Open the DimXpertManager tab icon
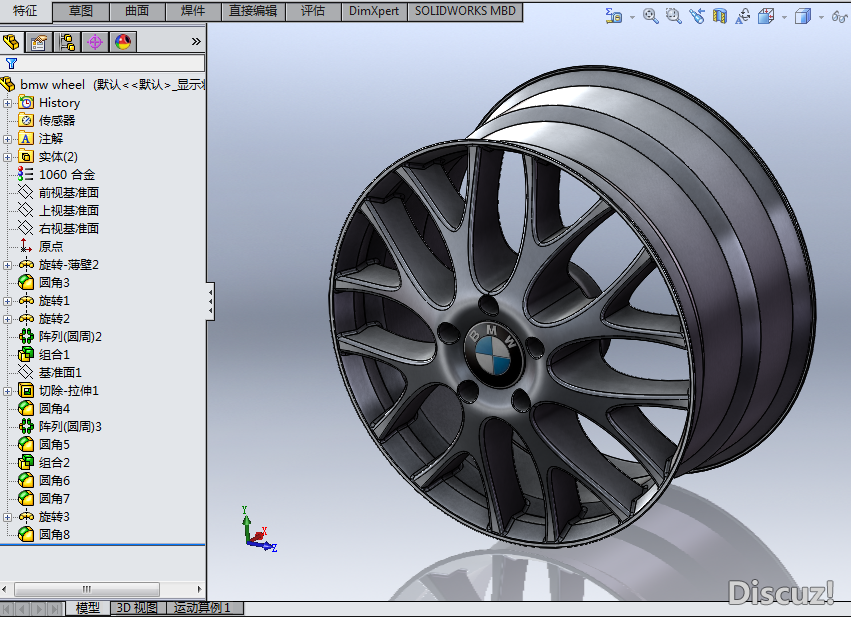 pos(95,42)
